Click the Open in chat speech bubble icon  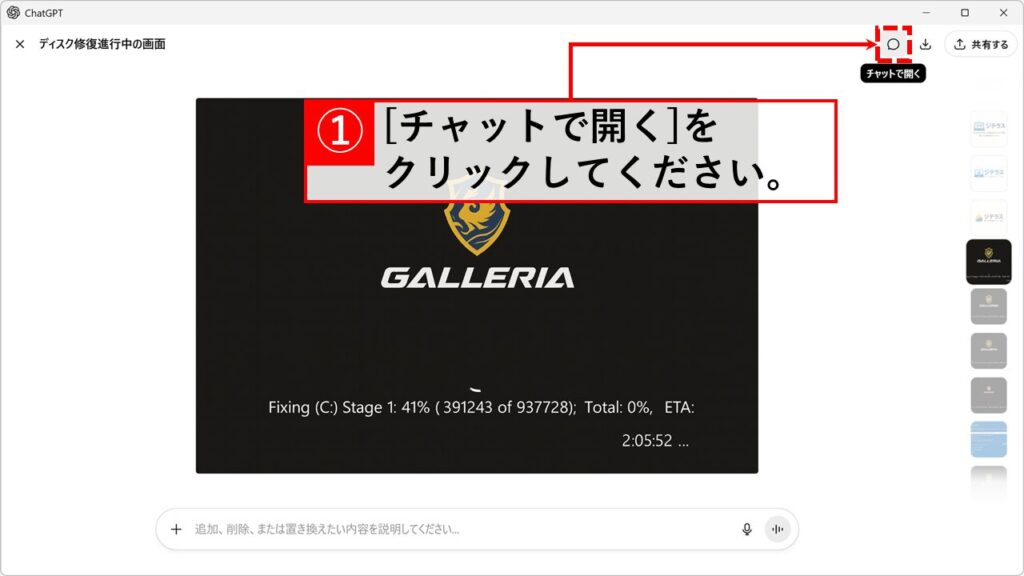pyautogui.click(x=893, y=44)
